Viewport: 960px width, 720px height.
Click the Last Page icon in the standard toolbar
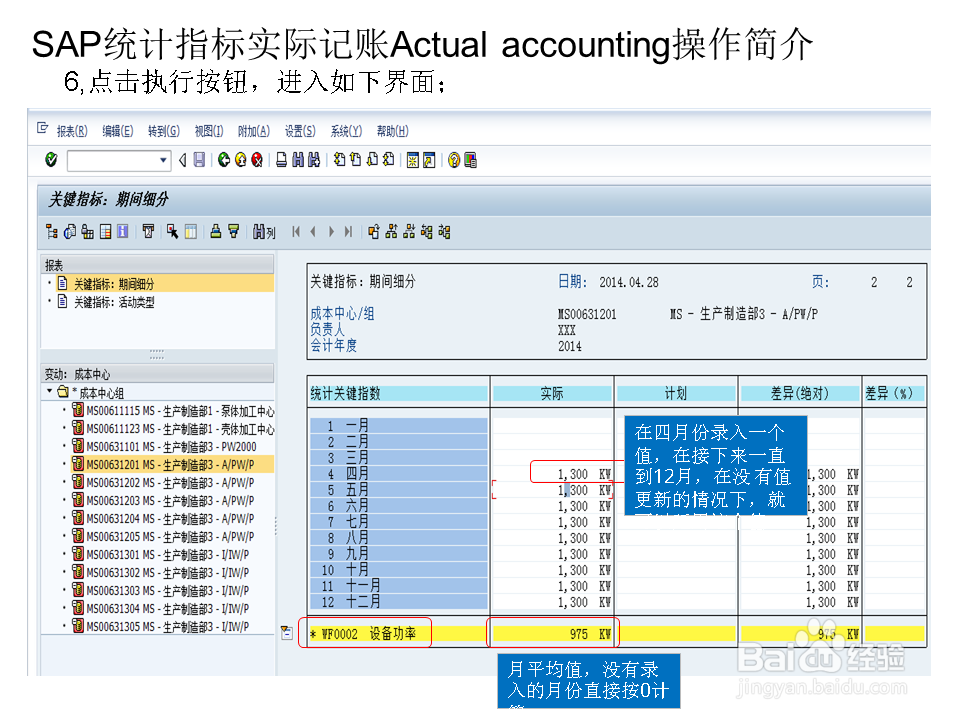[389, 160]
